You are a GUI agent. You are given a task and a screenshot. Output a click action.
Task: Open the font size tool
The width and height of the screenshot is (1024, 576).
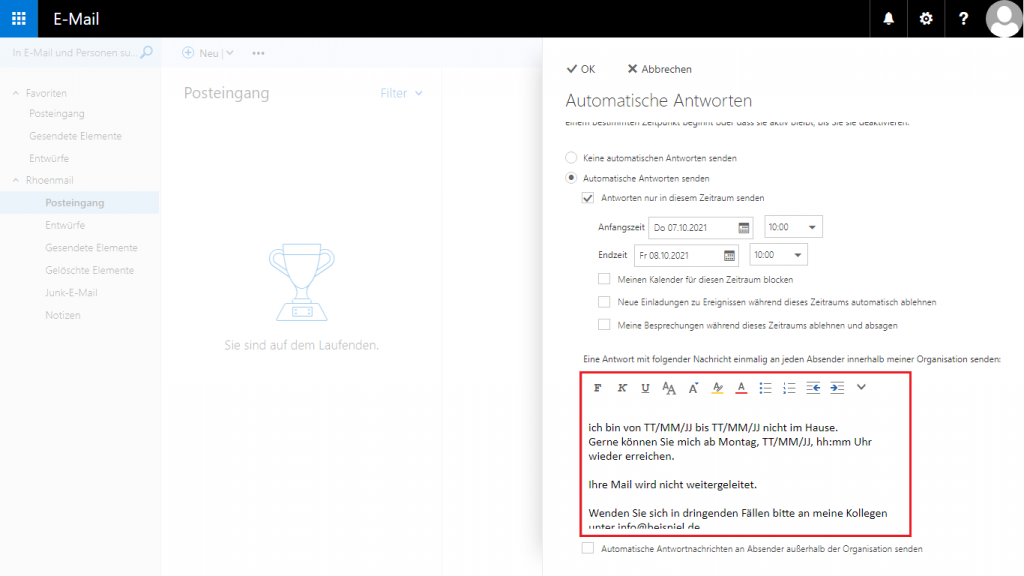[669, 388]
